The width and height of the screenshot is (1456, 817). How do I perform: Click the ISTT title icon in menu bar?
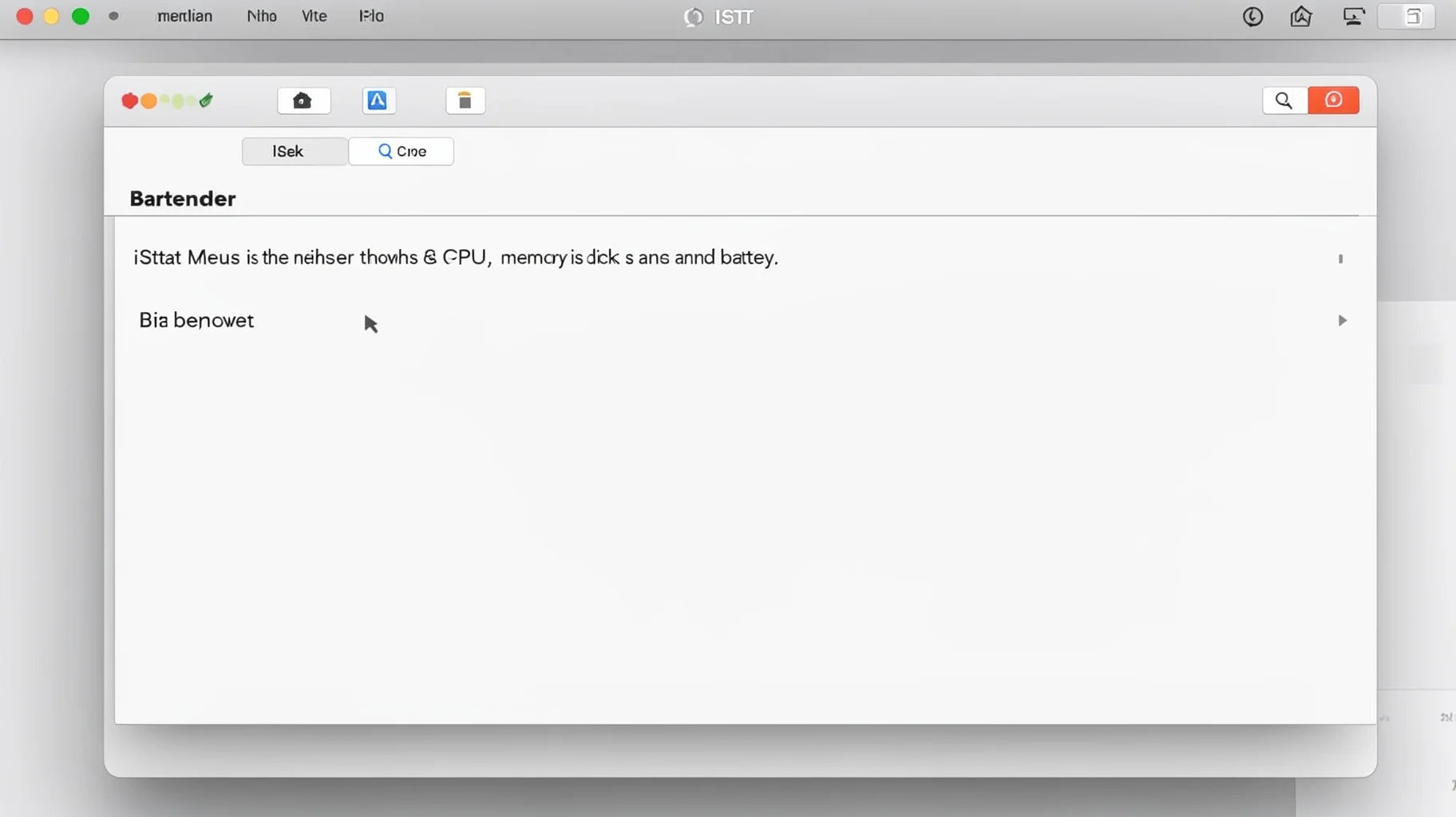pyautogui.click(x=694, y=17)
